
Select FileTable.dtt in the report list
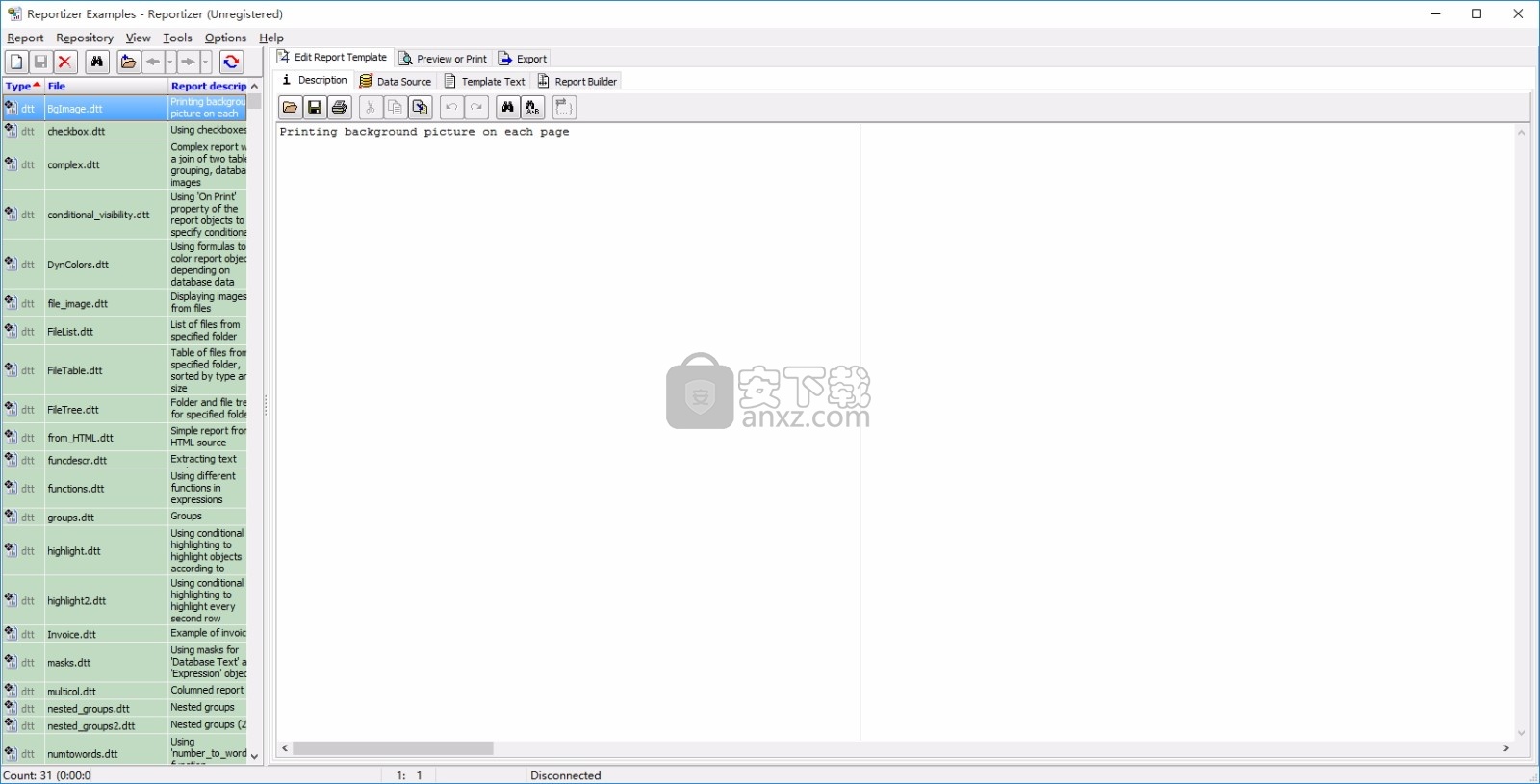click(x=124, y=370)
